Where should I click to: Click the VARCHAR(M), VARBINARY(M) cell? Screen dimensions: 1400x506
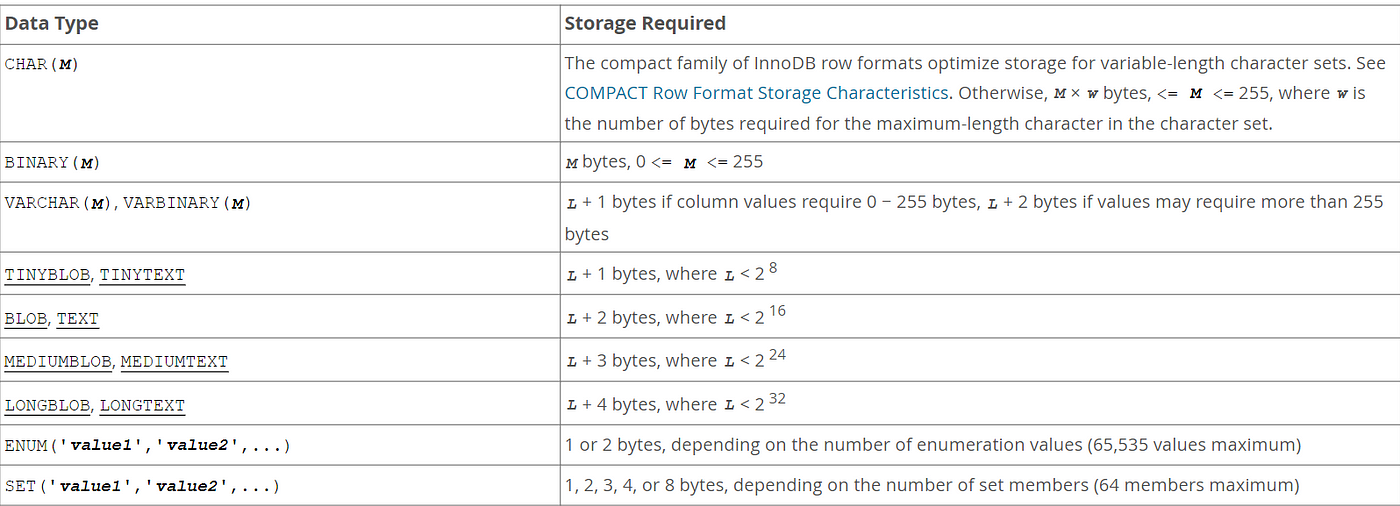[x=280, y=217]
